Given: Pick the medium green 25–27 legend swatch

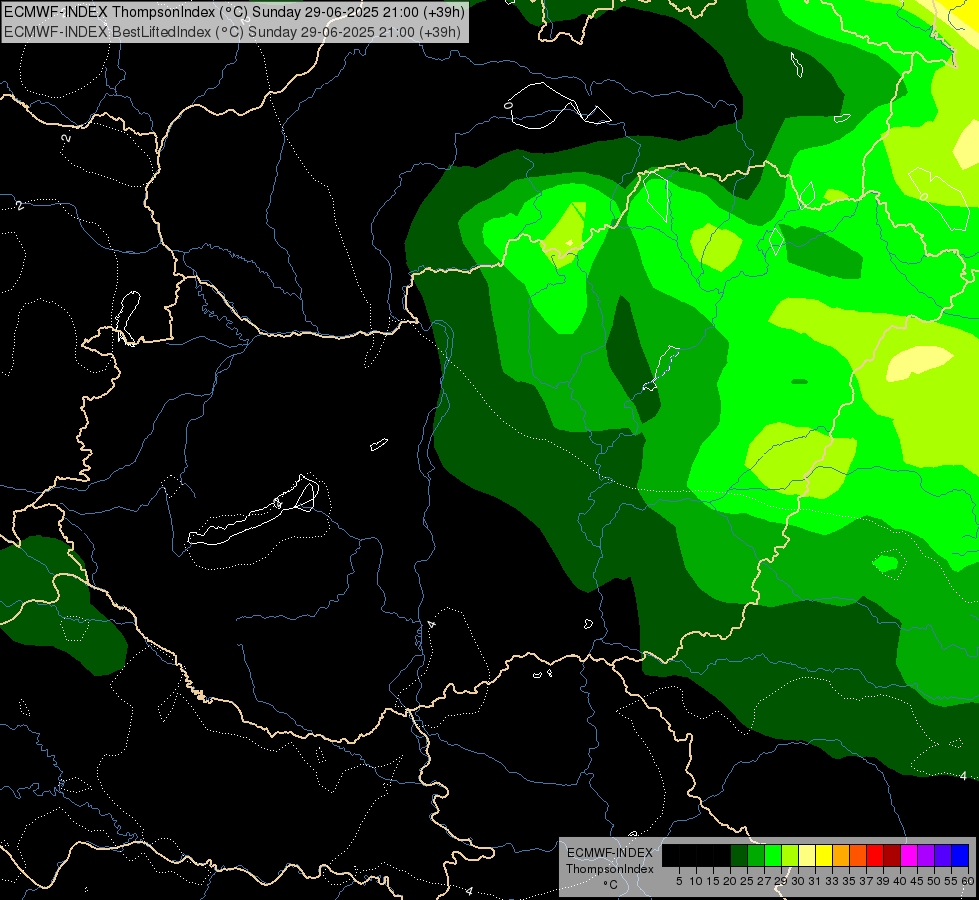Looking at the screenshot, I should tap(756, 855).
